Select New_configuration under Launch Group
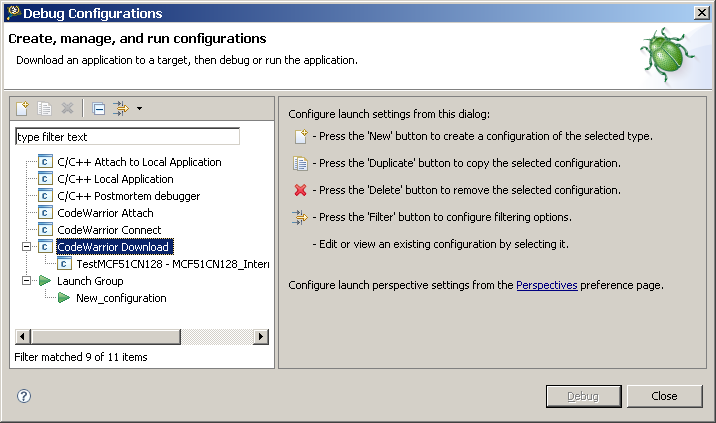The width and height of the screenshot is (716, 423). click(121, 298)
